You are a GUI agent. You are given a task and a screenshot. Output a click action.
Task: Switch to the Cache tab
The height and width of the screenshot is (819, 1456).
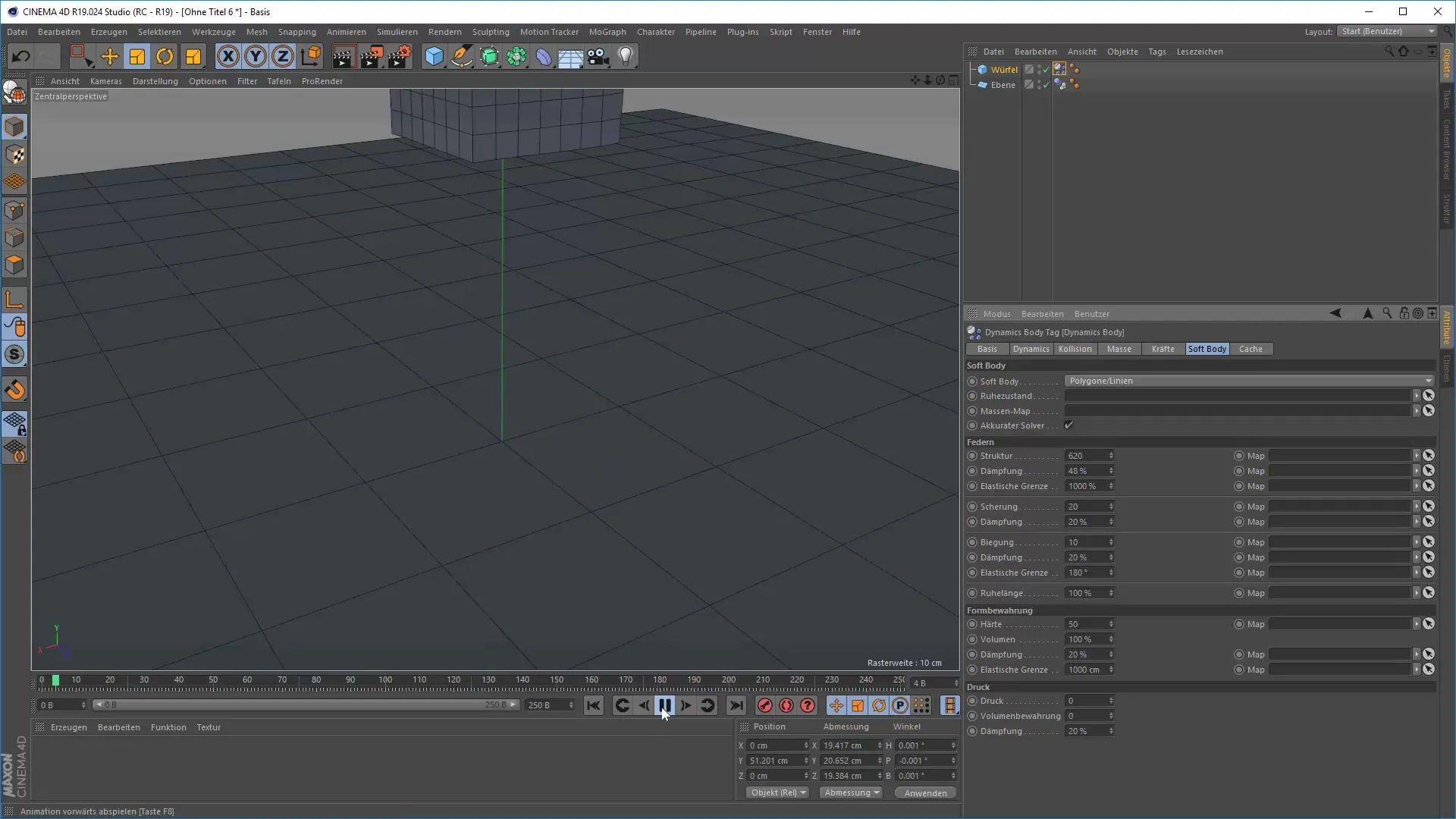tap(1250, 349)
